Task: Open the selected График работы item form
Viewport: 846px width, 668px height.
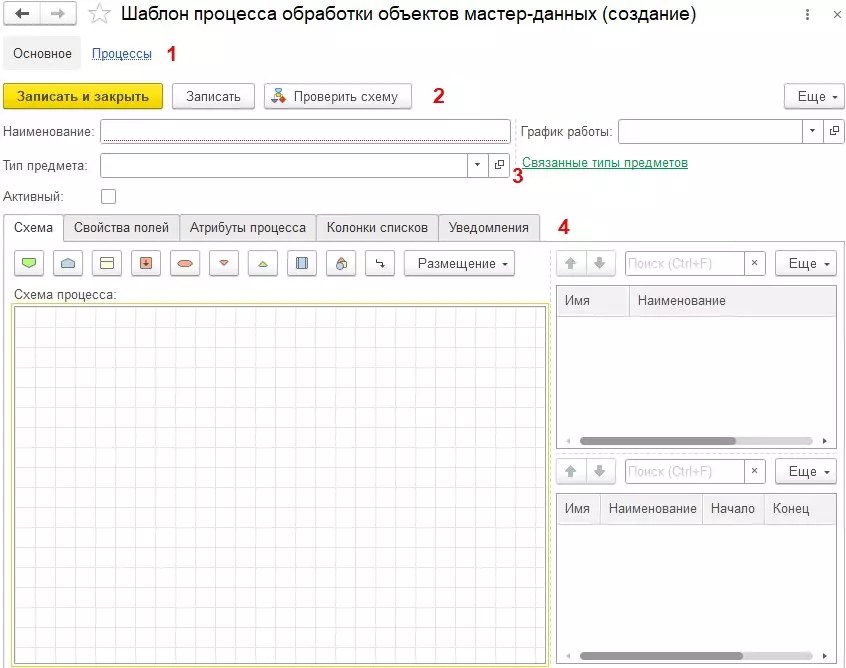Action: coord(834,131)
